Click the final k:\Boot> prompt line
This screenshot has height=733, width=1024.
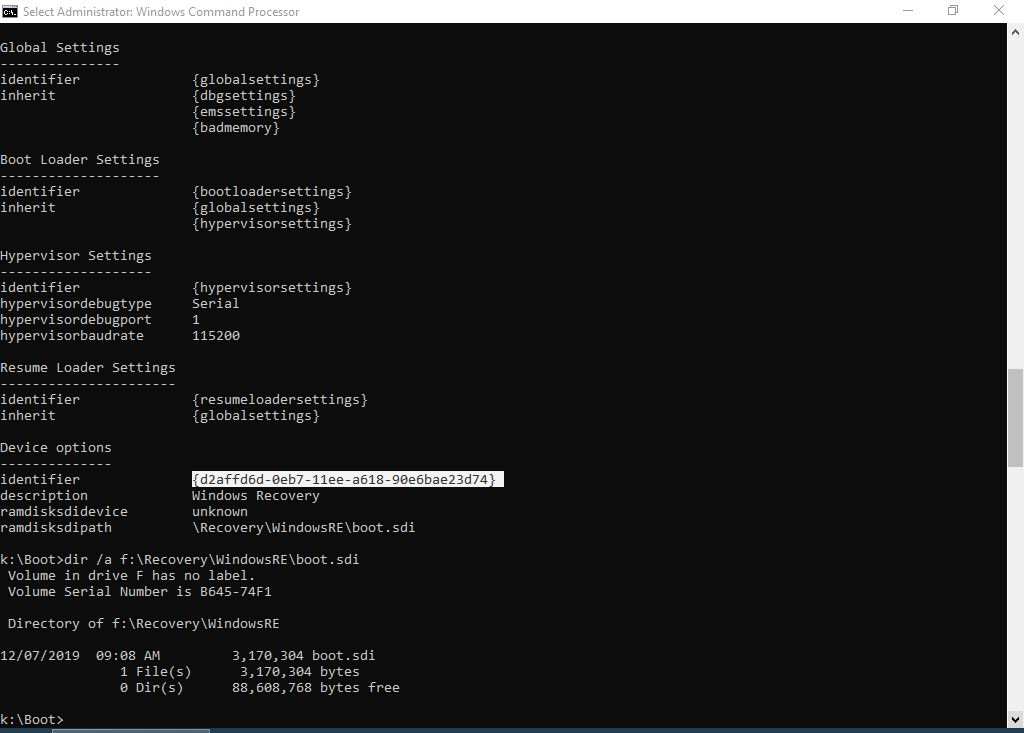pos(32,720)
